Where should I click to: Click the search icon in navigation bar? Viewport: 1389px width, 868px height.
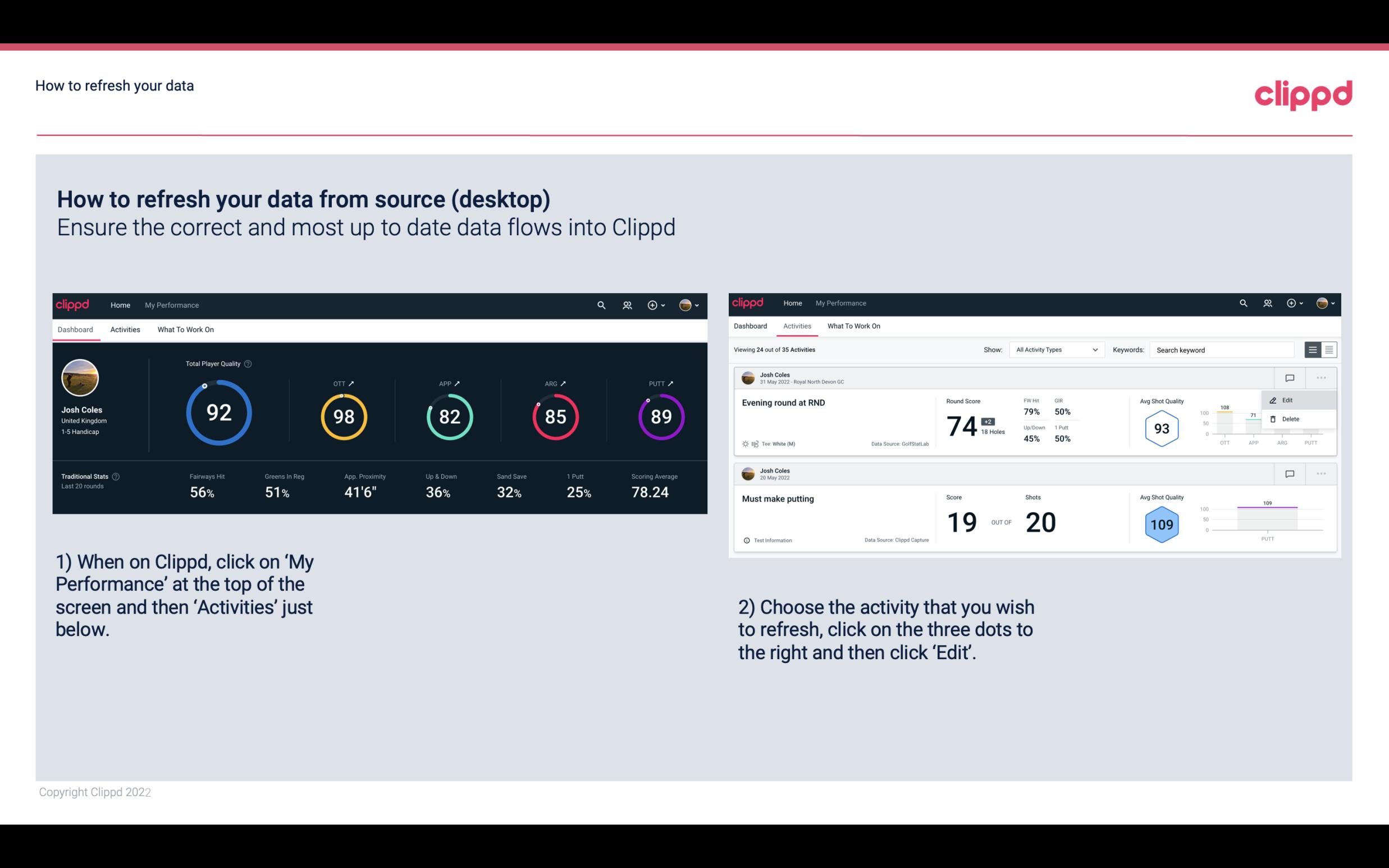pos(600,304)
